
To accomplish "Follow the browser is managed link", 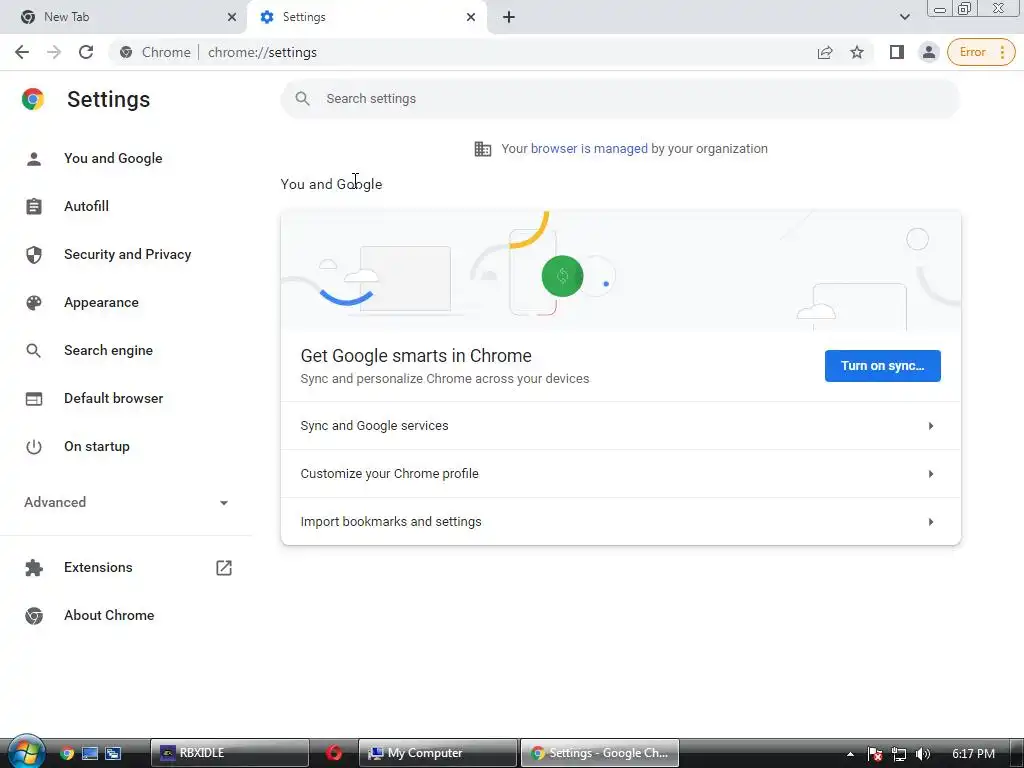I will (x=589, y=149).
